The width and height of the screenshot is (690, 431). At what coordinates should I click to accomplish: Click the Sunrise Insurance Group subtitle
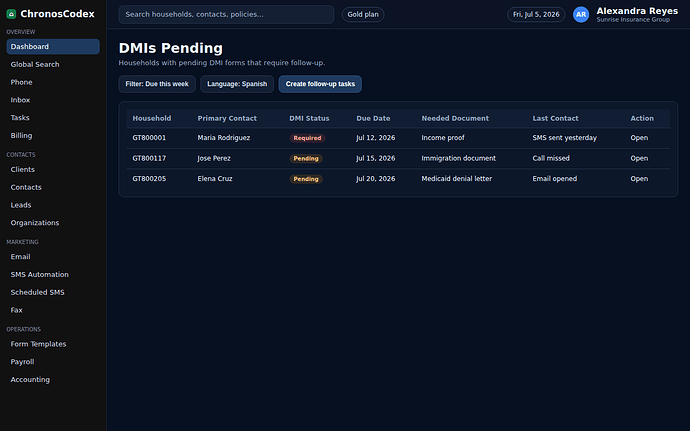click(633, 20)
